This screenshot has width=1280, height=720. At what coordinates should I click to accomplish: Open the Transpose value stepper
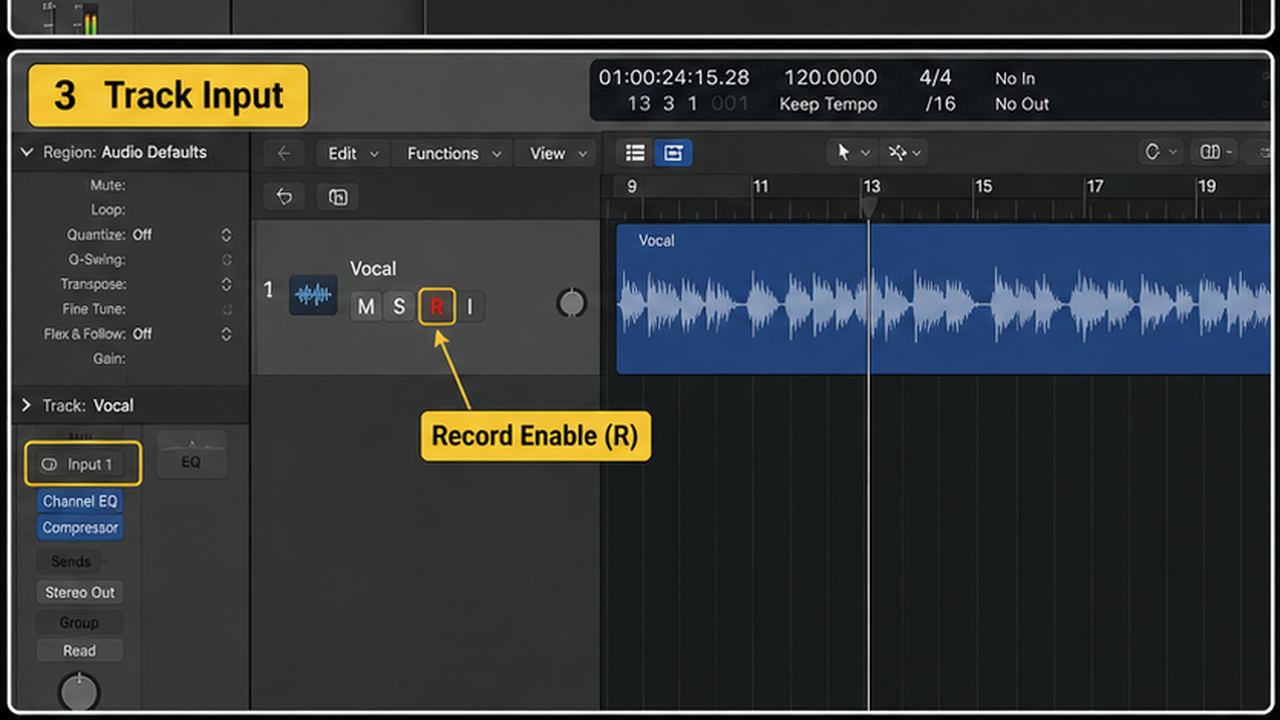pos(226,285)
